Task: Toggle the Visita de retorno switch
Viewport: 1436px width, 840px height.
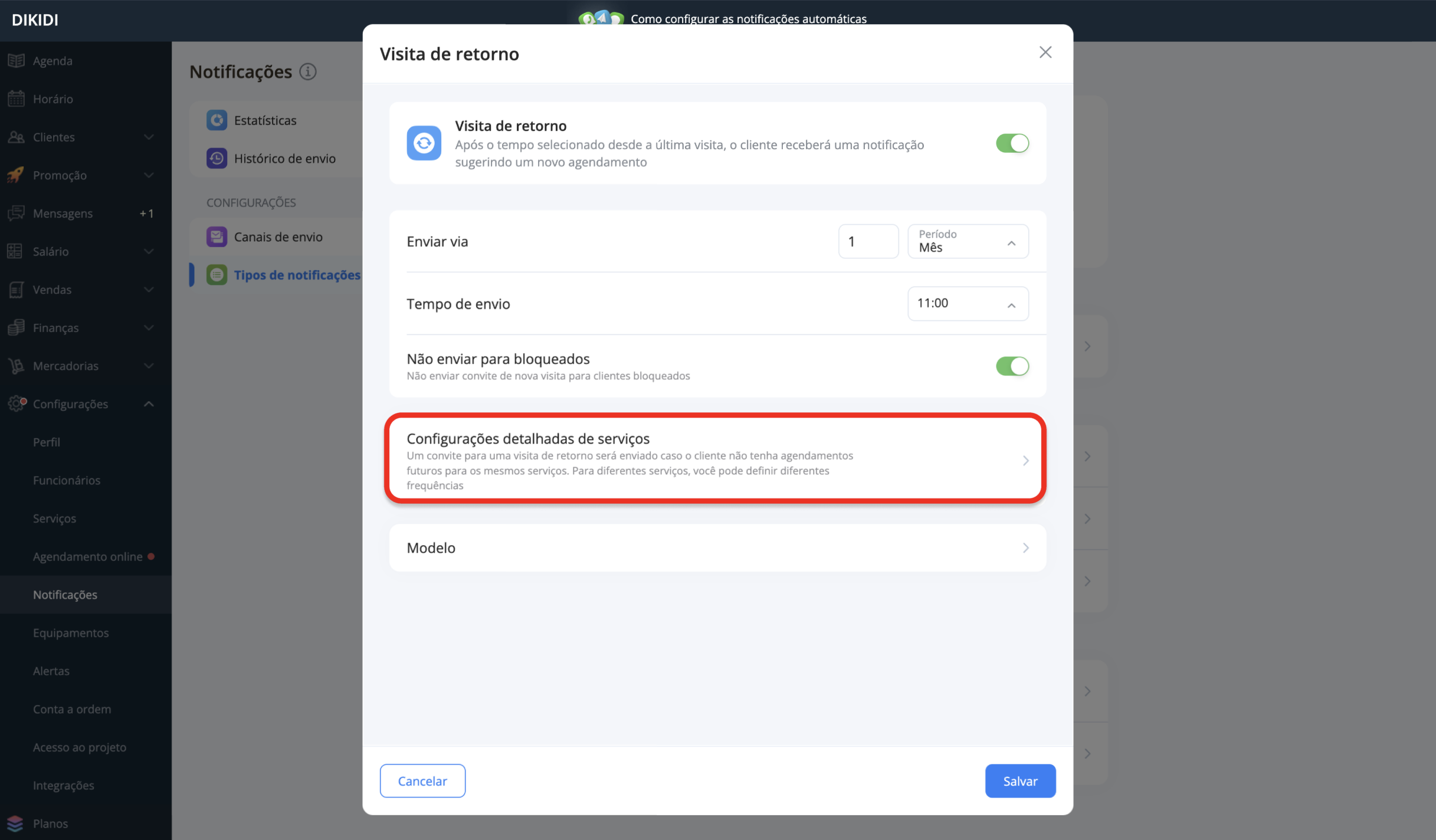Action: (x=1012, y=143)
